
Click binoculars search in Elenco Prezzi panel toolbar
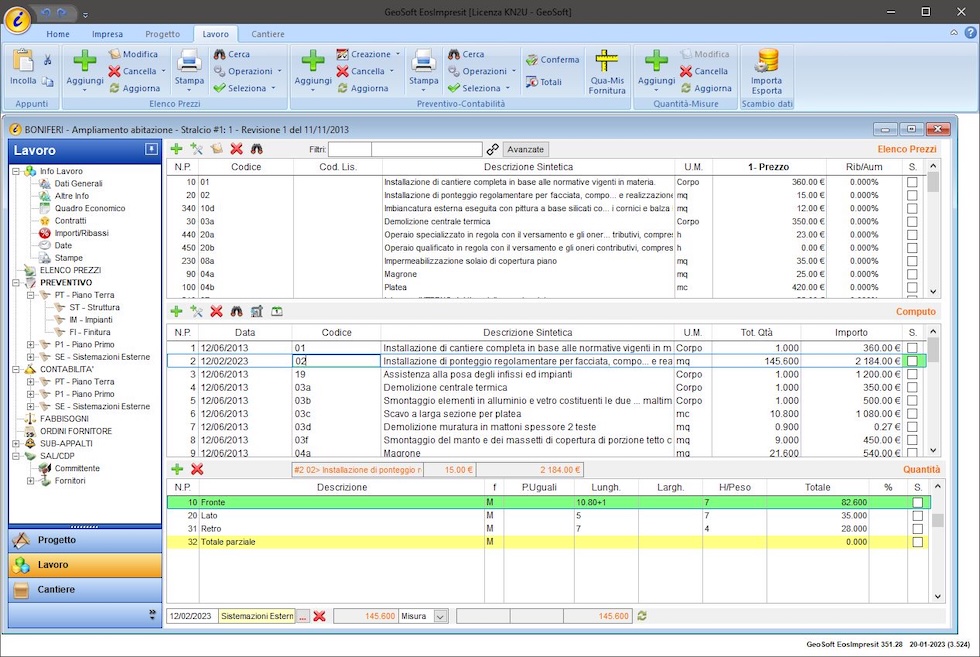coord(256,149)
